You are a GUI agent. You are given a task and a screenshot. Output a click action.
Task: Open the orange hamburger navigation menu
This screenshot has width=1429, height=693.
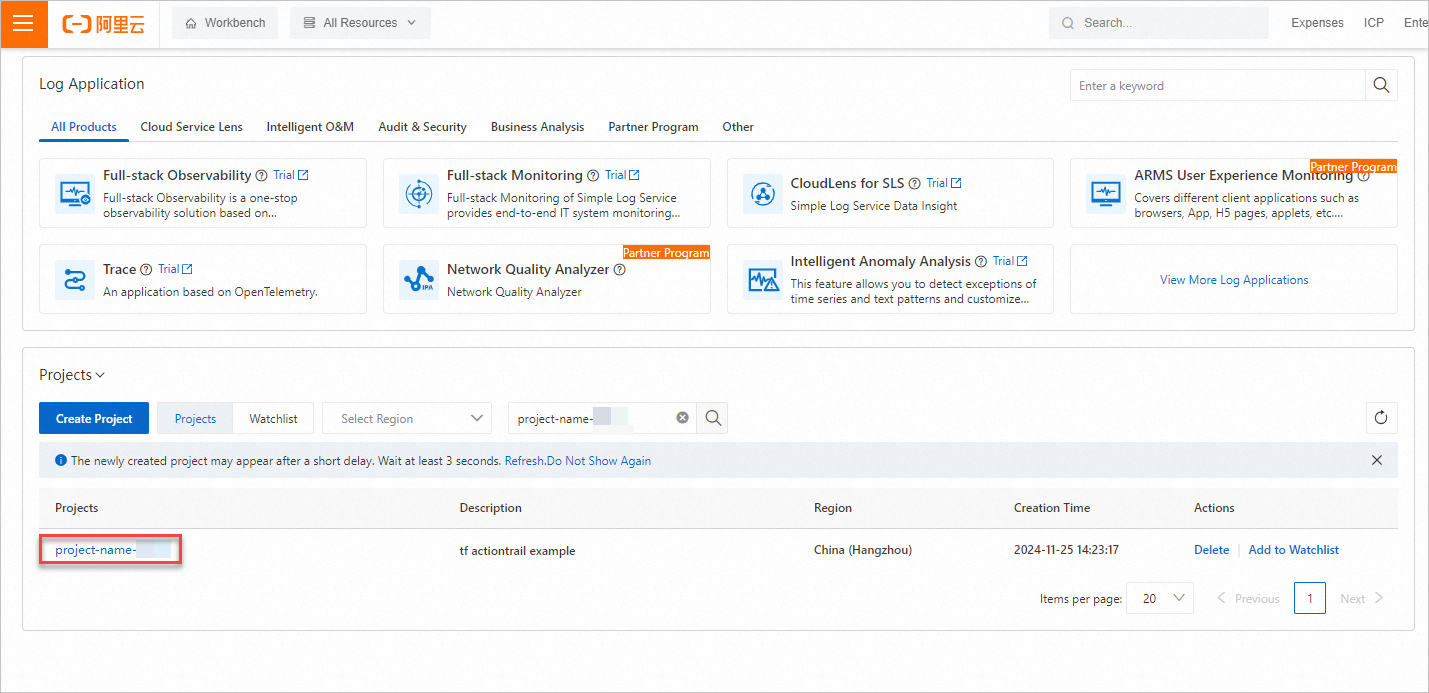point(24,23)
